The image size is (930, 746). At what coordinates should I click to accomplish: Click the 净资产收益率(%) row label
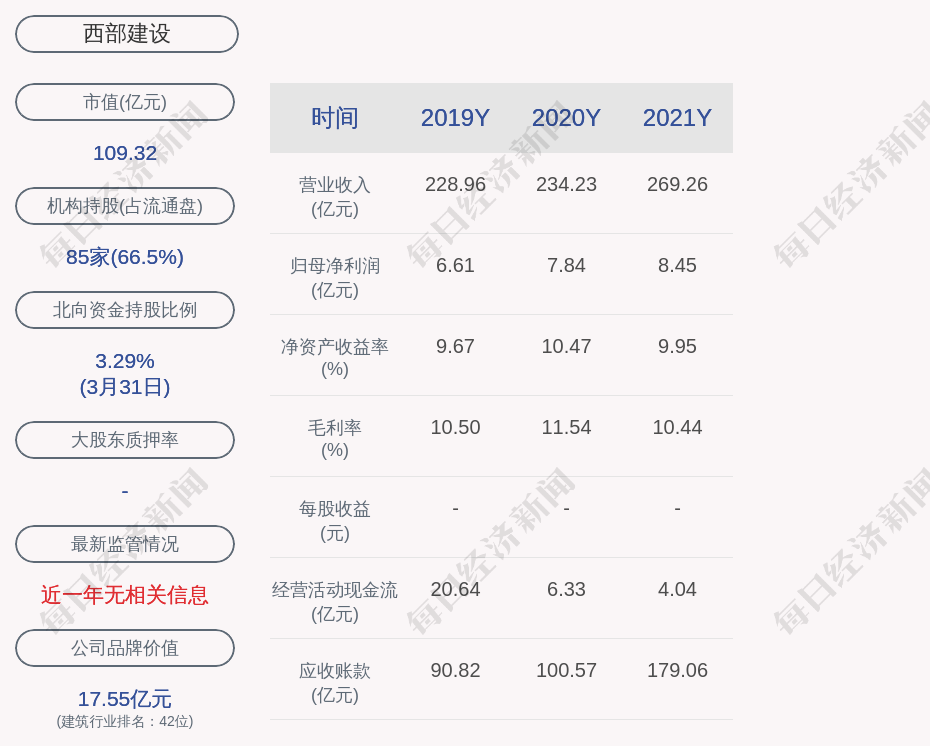[x=335, y=358]
